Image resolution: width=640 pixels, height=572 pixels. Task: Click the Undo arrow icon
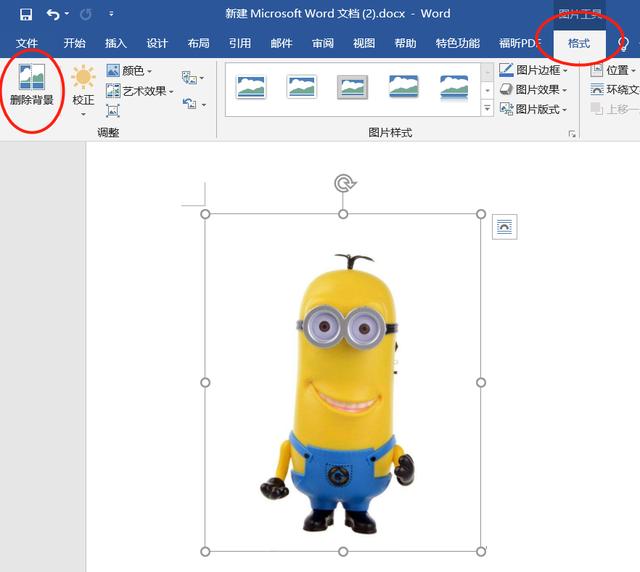(x=53, y=15)
